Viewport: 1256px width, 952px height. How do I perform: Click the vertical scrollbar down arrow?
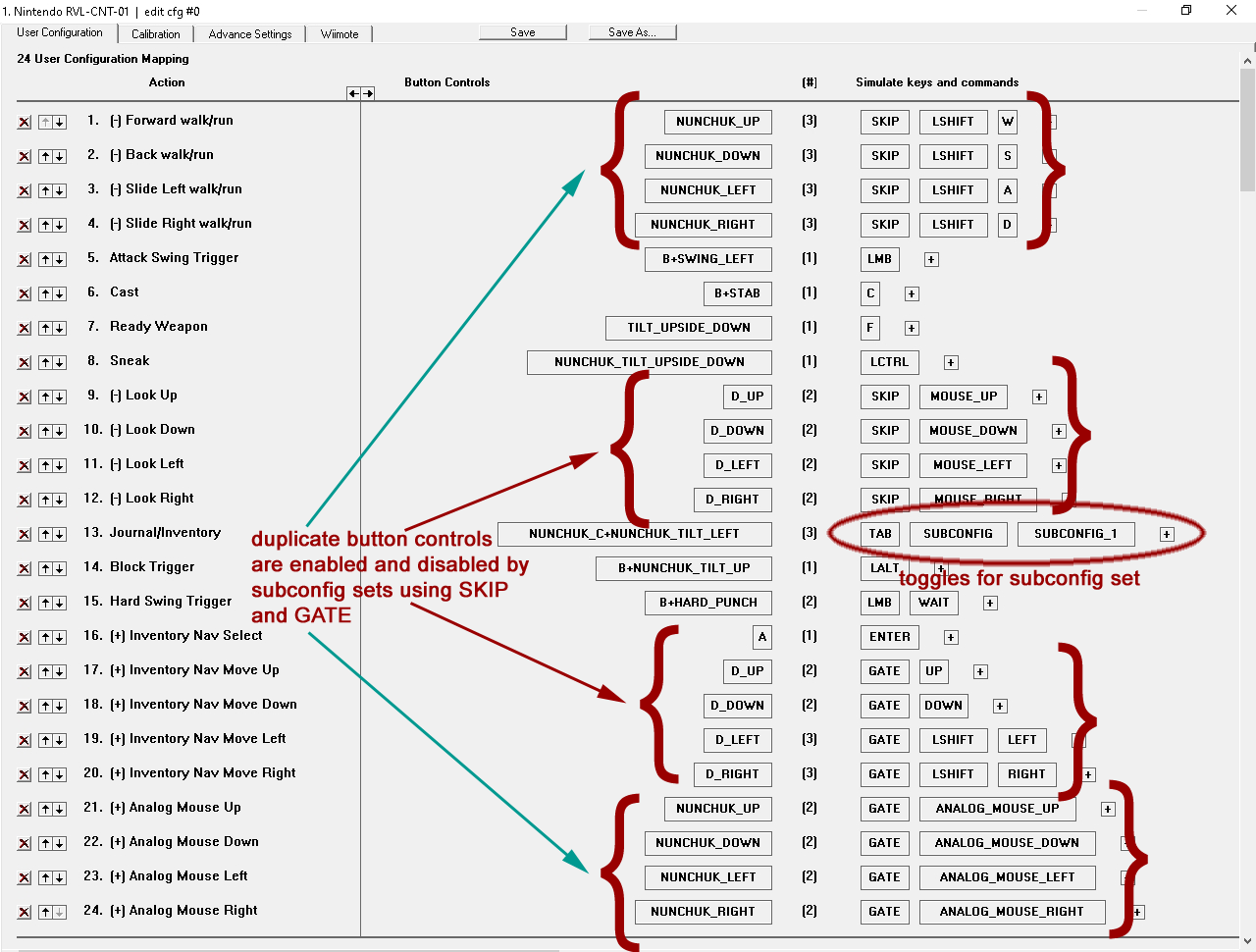(1247, 941)
